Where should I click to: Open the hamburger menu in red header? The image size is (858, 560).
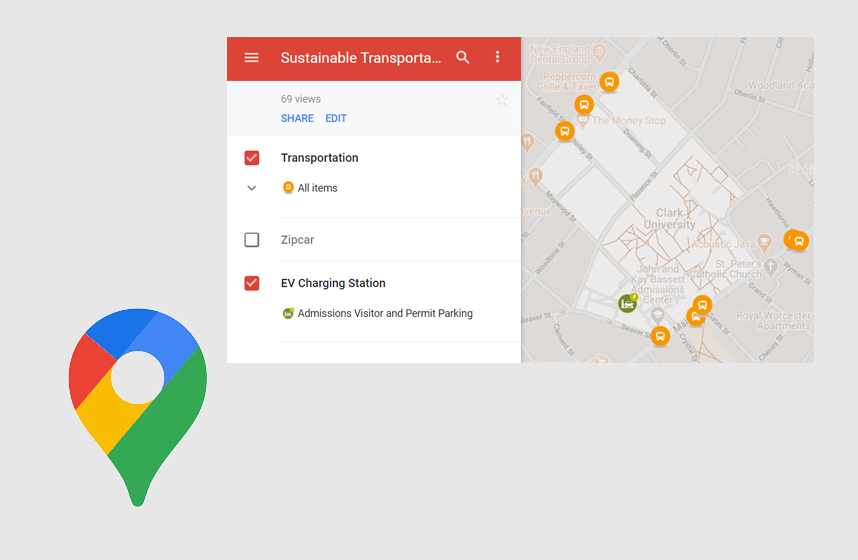click(x=251, y=57)
